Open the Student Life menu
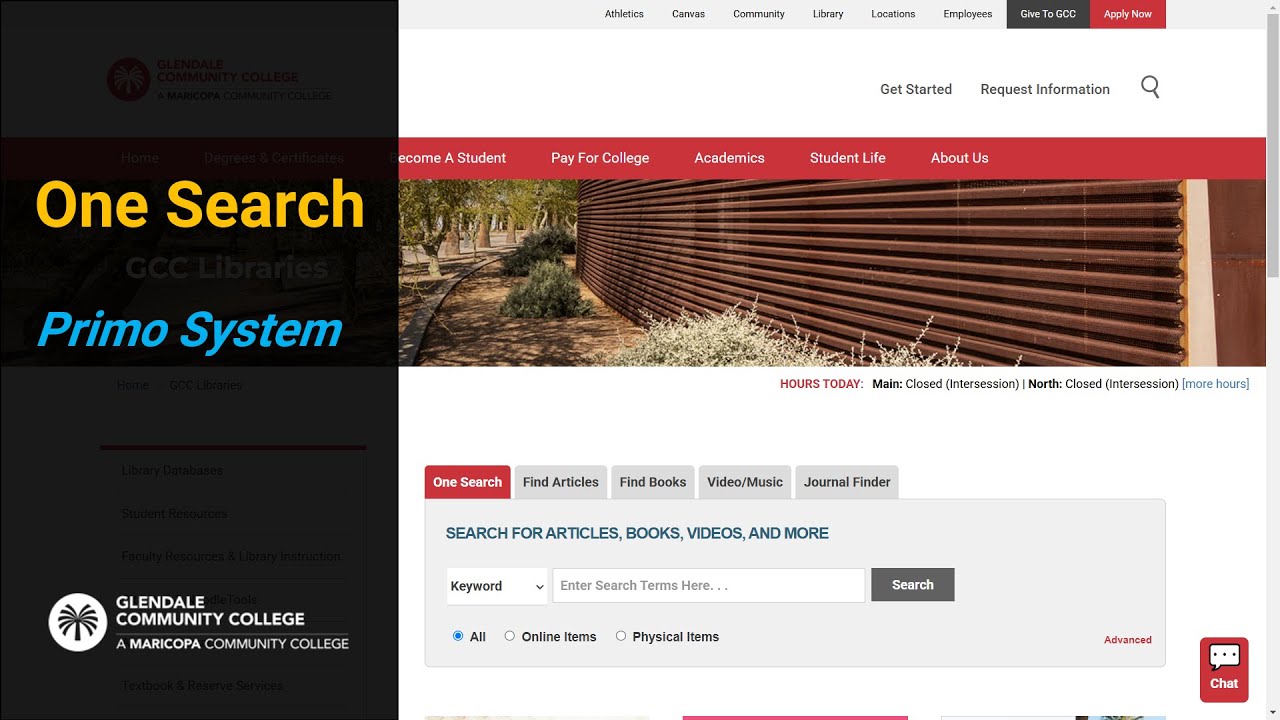This screenshot has width=1280, height=720. (848, 158)
